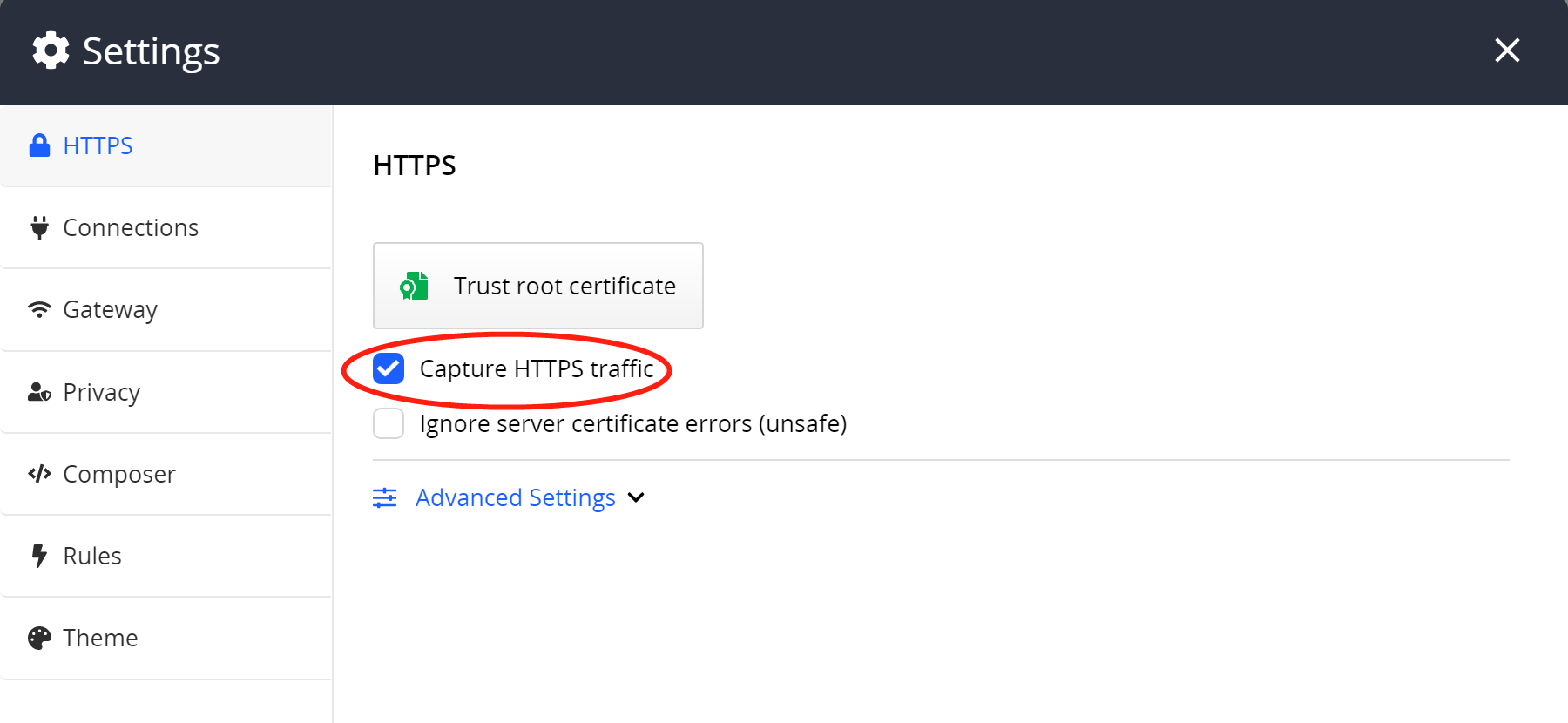Click the lightning bolt Rules icon

(x=39, y=556)
